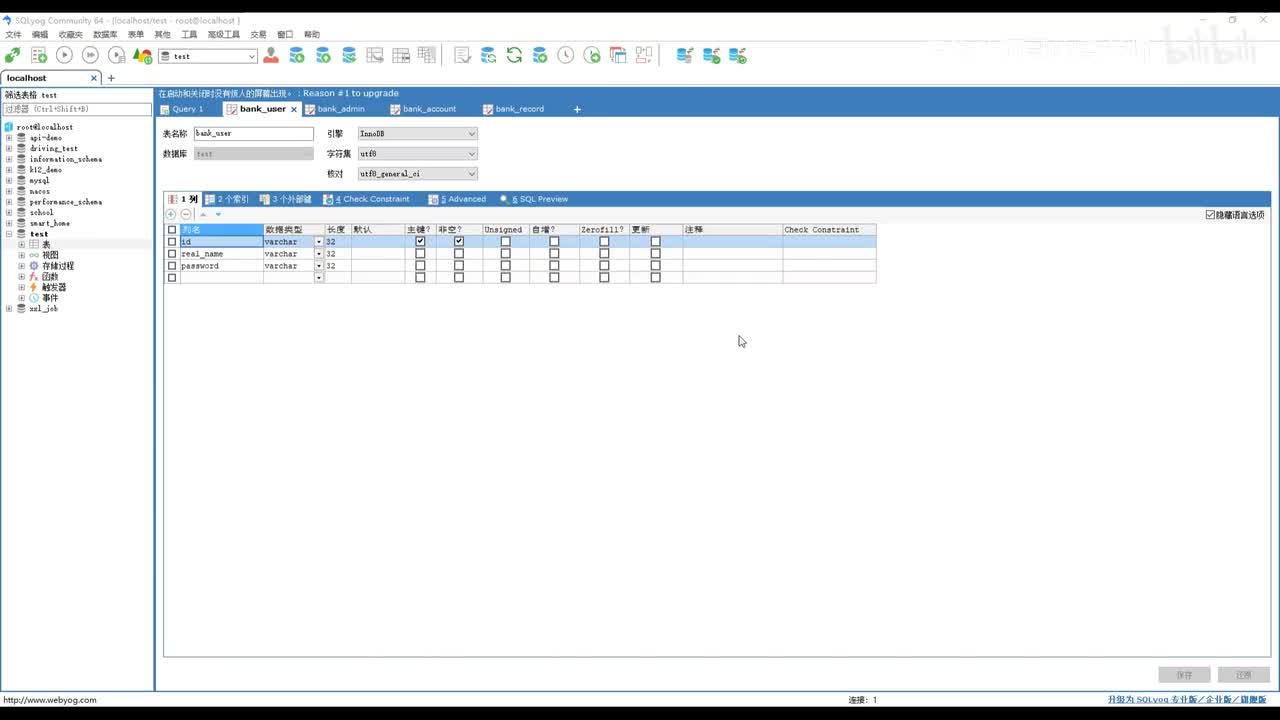
Task: Click the 保存 button
Action: tap(1184, 675)
